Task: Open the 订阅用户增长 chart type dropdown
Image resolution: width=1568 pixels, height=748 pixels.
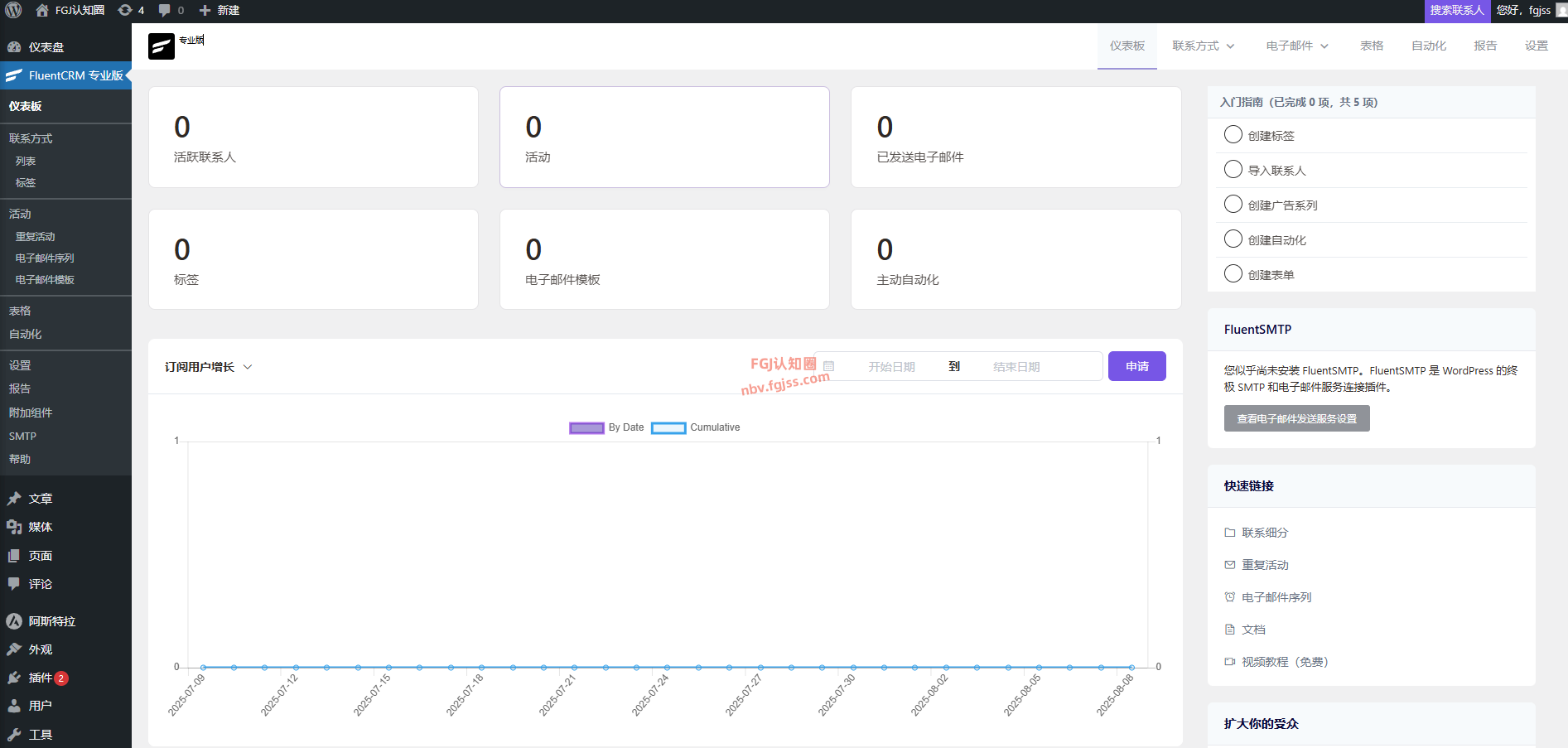Action: 208,367
